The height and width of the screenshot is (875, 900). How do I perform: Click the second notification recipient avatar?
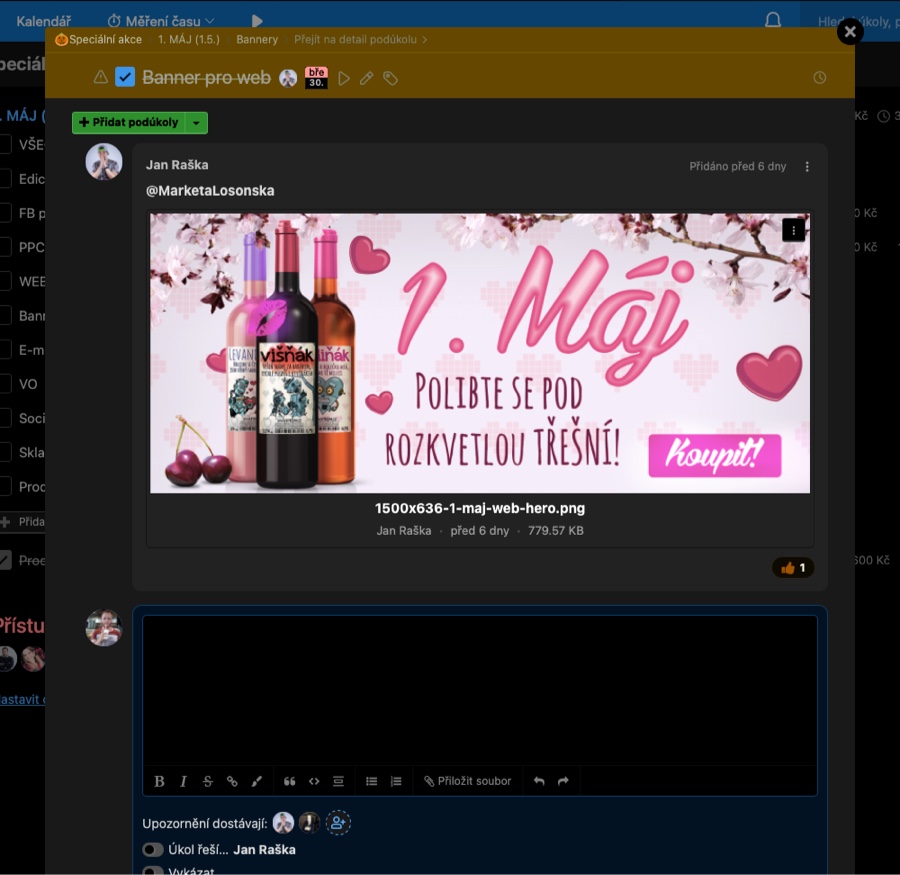(310, 823)
